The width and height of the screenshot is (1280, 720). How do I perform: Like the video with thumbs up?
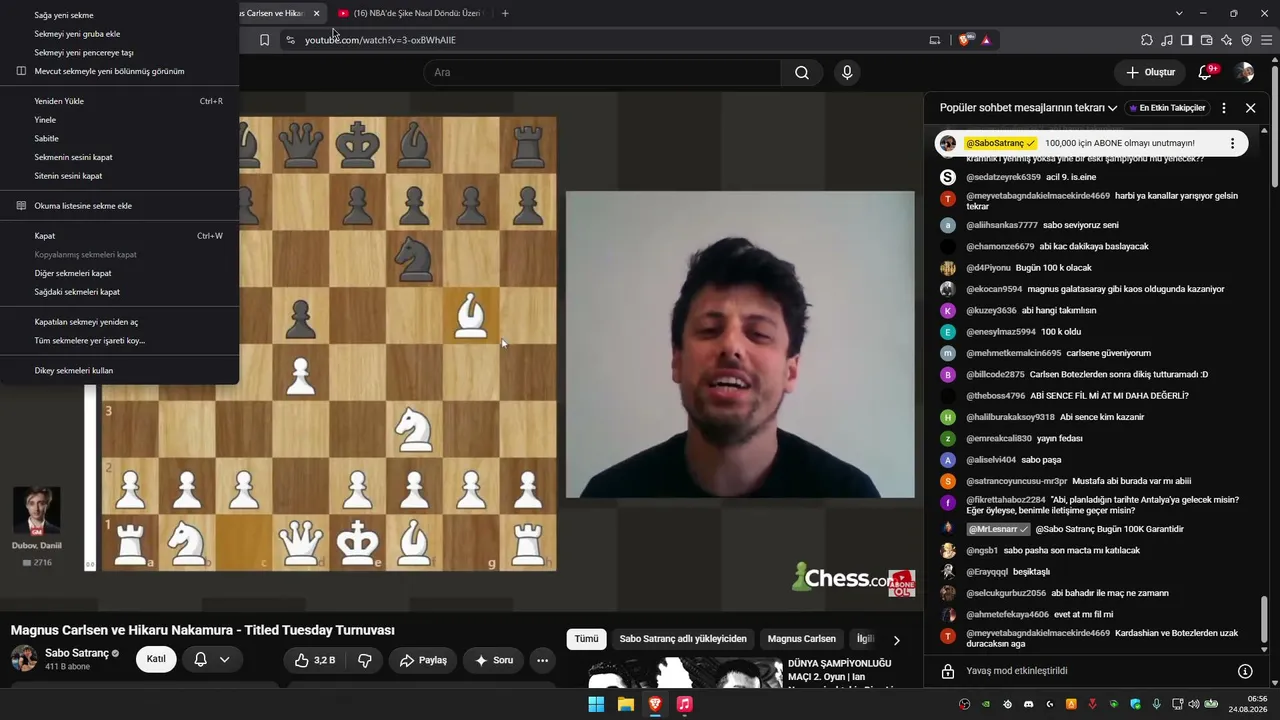click(314, 660)
